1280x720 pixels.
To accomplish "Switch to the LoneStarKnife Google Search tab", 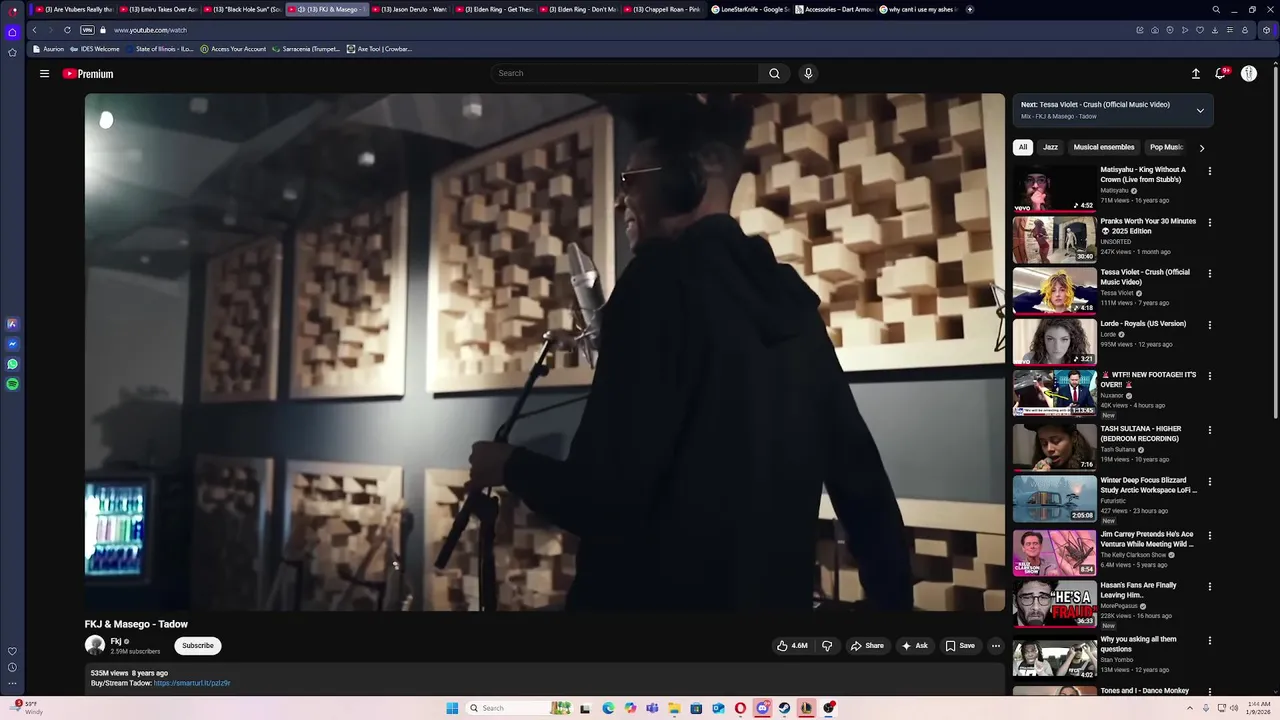I will [x=750, y=9].
